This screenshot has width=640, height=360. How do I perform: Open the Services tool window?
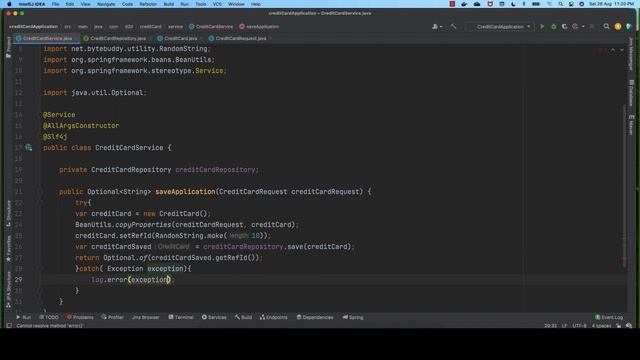coord(214,317)
